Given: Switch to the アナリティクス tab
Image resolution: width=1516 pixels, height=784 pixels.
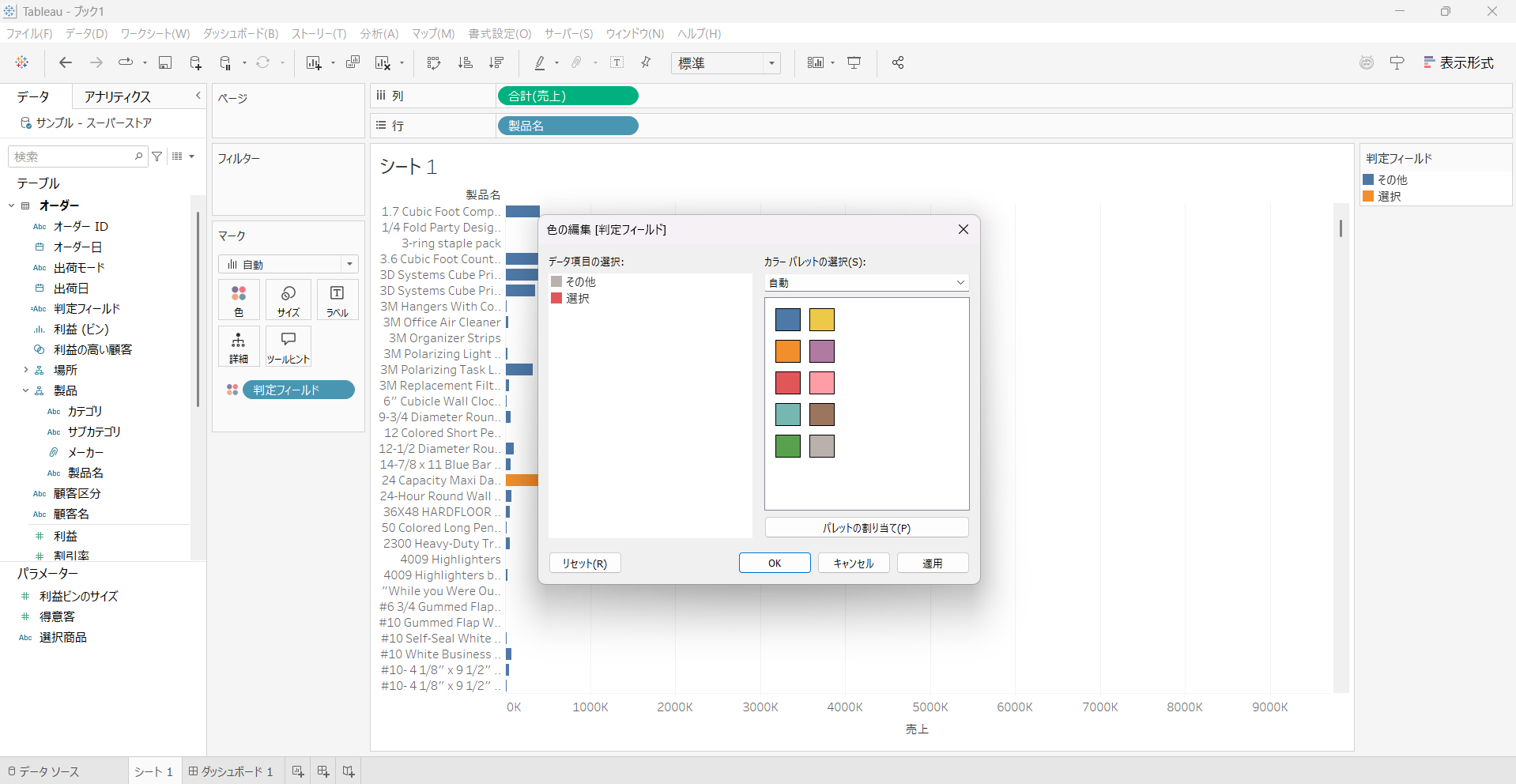Looking at the screenshot, I should pos(118,96).
